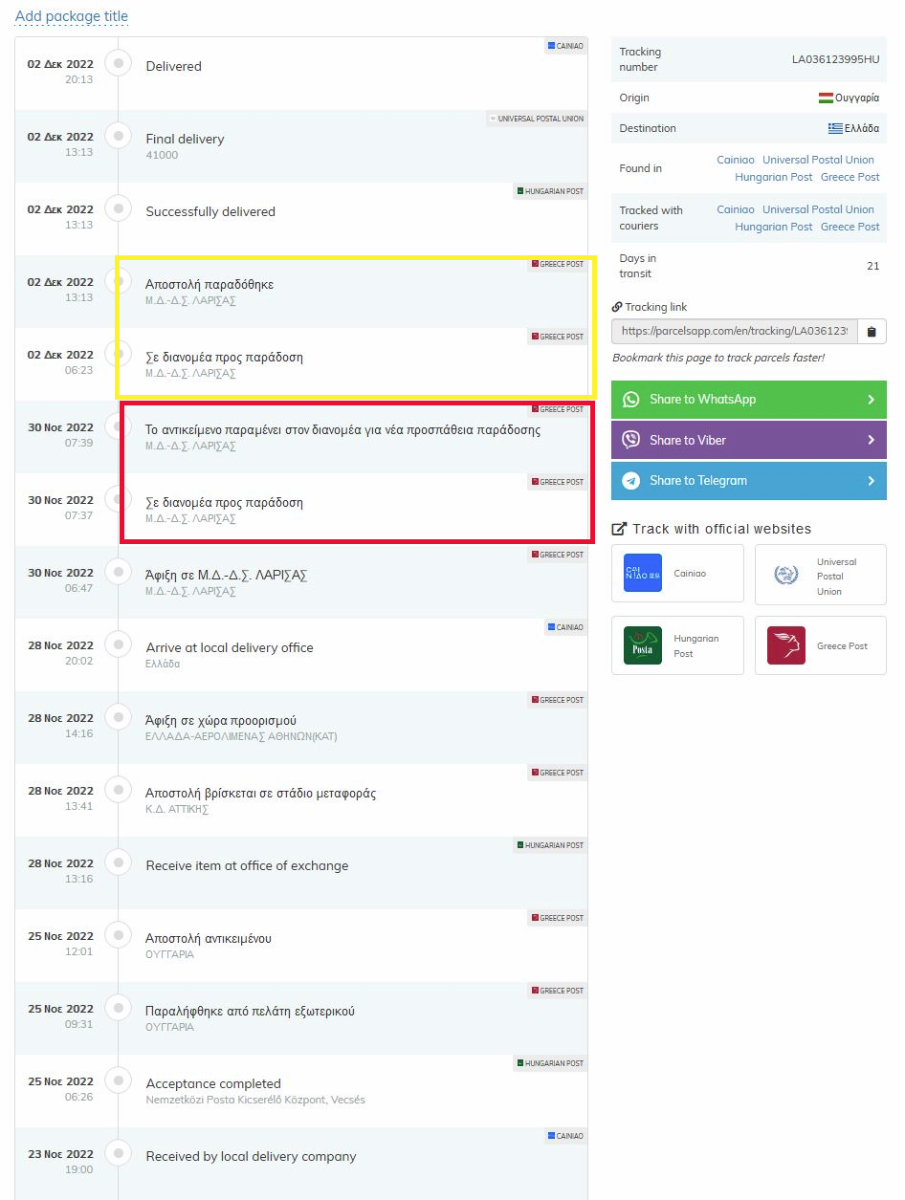Click Hungarian Post in Tracked with couriers
The image size is (905, 1200).
pos(774,227)
